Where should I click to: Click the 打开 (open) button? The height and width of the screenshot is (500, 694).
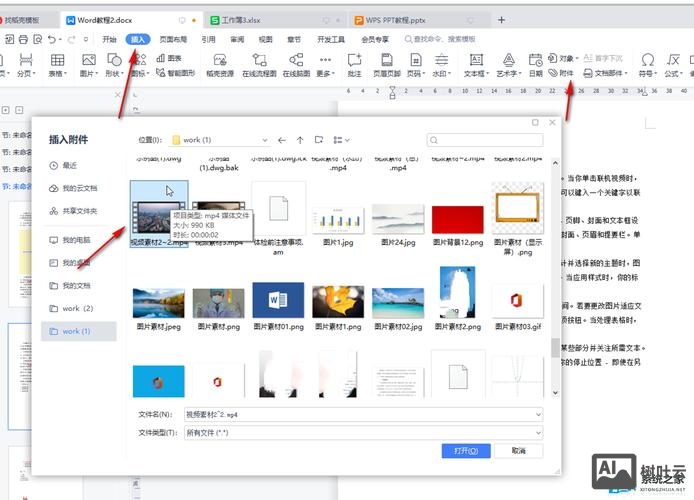click(465, 452)
